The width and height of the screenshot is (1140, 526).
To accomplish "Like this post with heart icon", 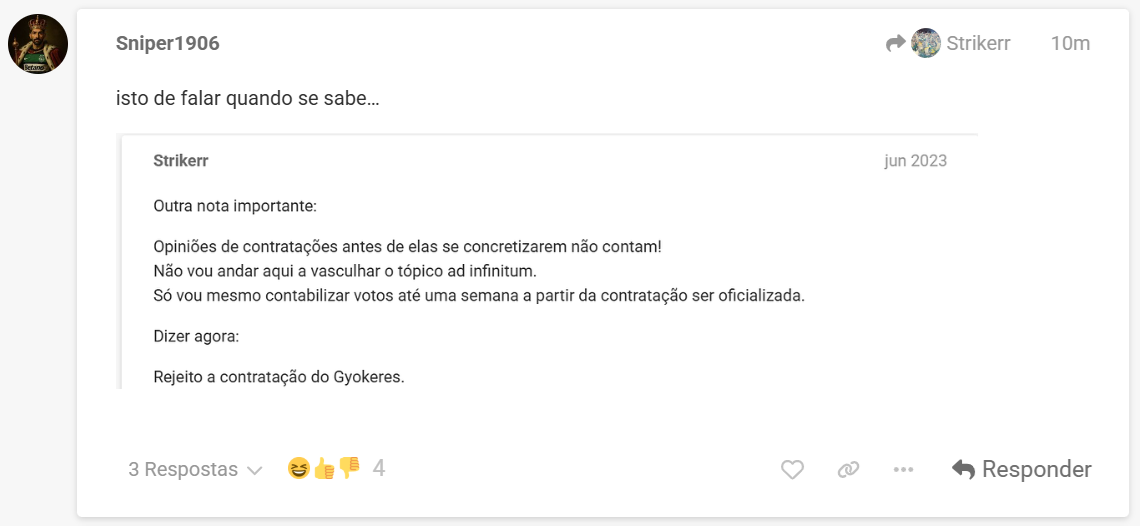I will click(x=792, y=470).
